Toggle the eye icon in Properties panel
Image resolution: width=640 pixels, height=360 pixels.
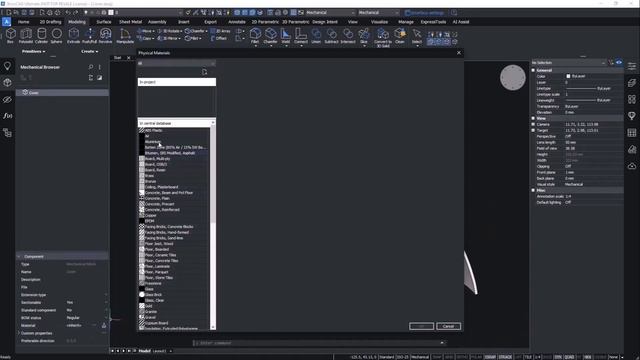[x=619, y=63]
